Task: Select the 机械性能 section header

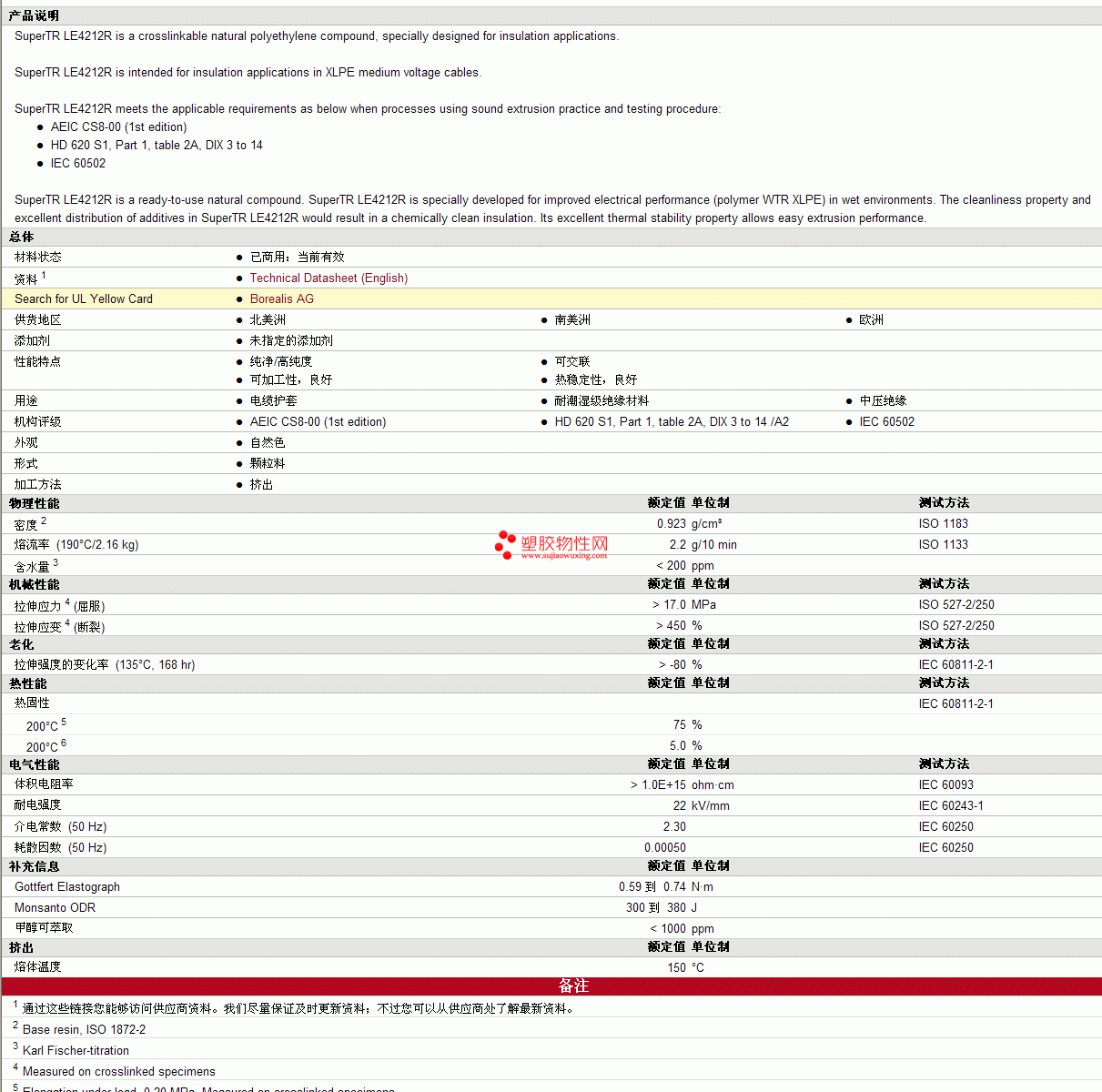Action: 35,584
